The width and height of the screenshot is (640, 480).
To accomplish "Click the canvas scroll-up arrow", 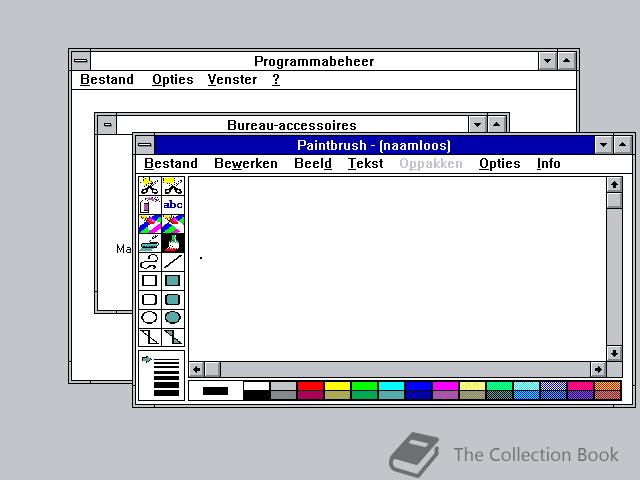I will point(614,185).
